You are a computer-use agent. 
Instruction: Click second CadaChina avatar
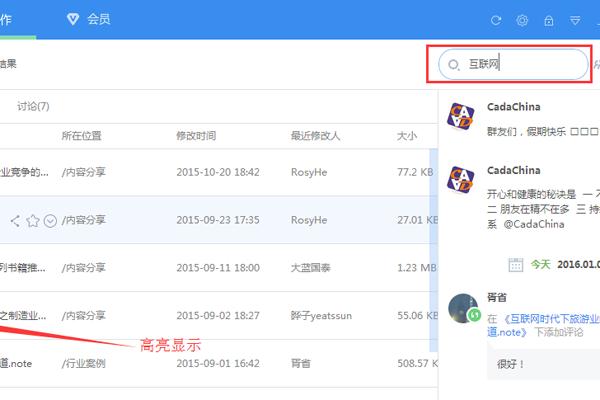[x=461, y=180]
